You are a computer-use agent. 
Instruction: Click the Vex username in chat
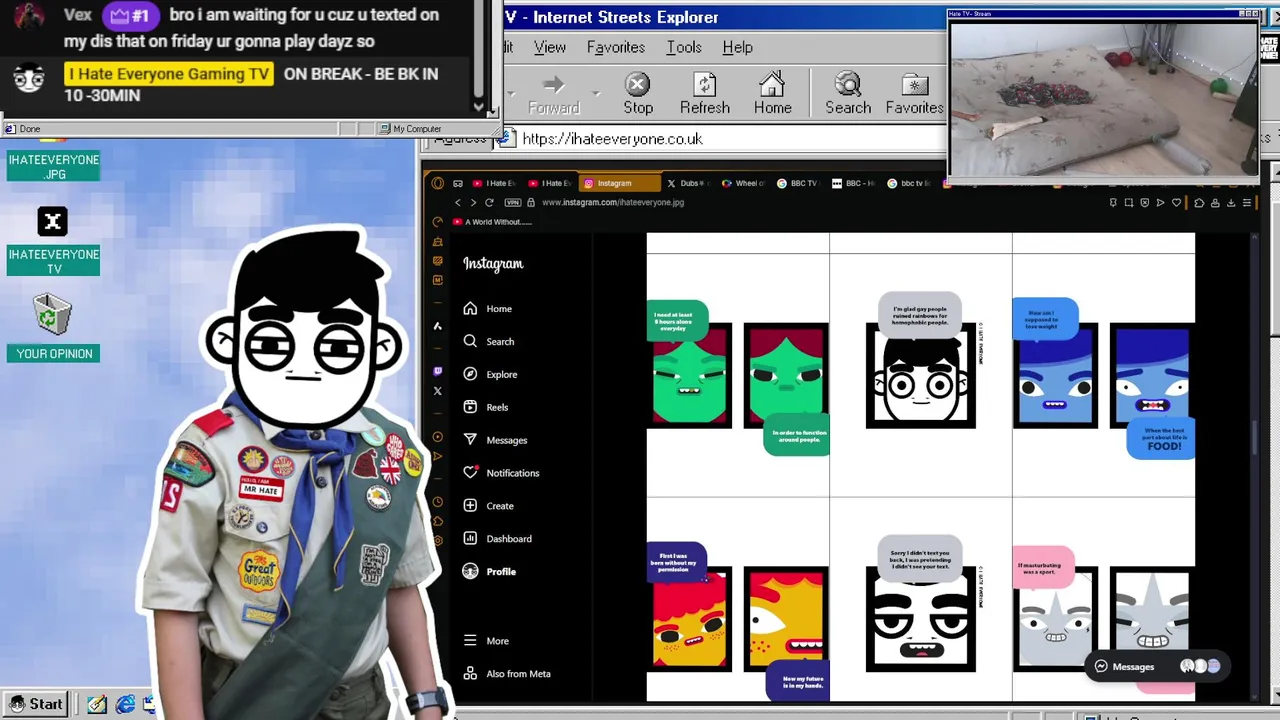(77, 15)
